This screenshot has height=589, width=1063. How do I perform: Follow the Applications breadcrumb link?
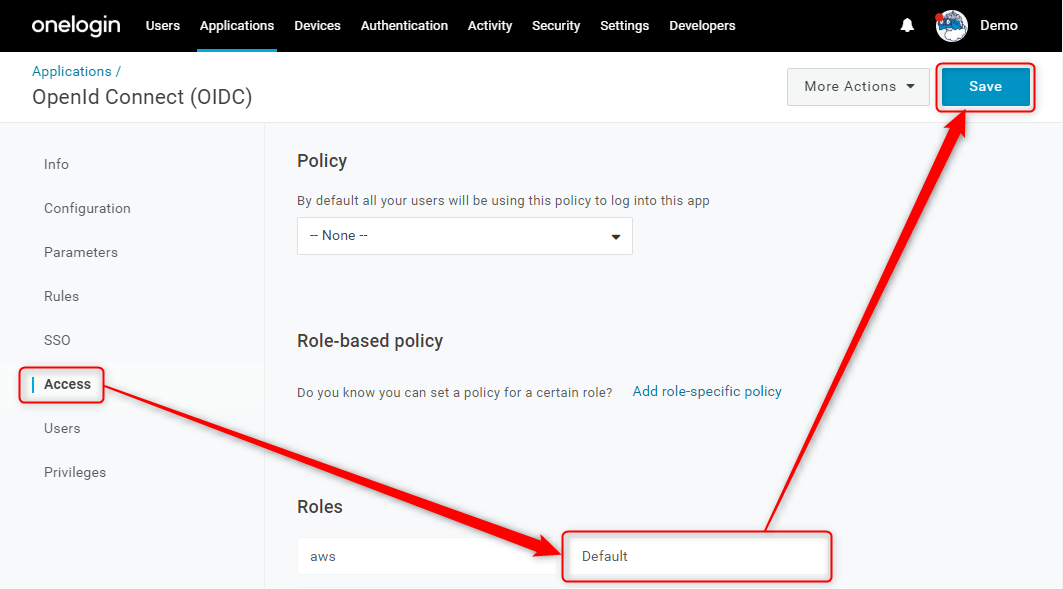pyautogui.click(x=71, y=71)
